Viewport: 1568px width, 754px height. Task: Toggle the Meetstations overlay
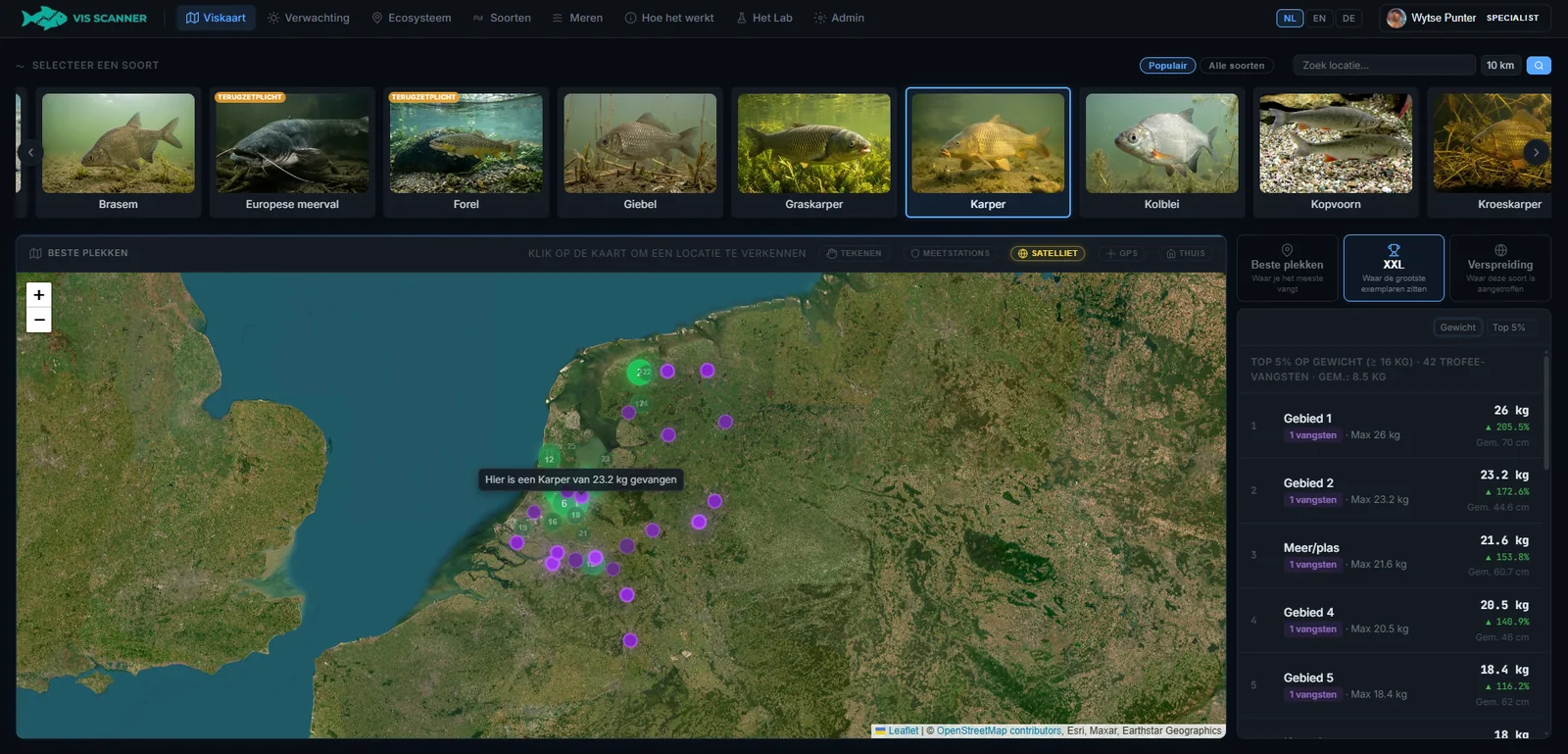(x=950, y=253)
